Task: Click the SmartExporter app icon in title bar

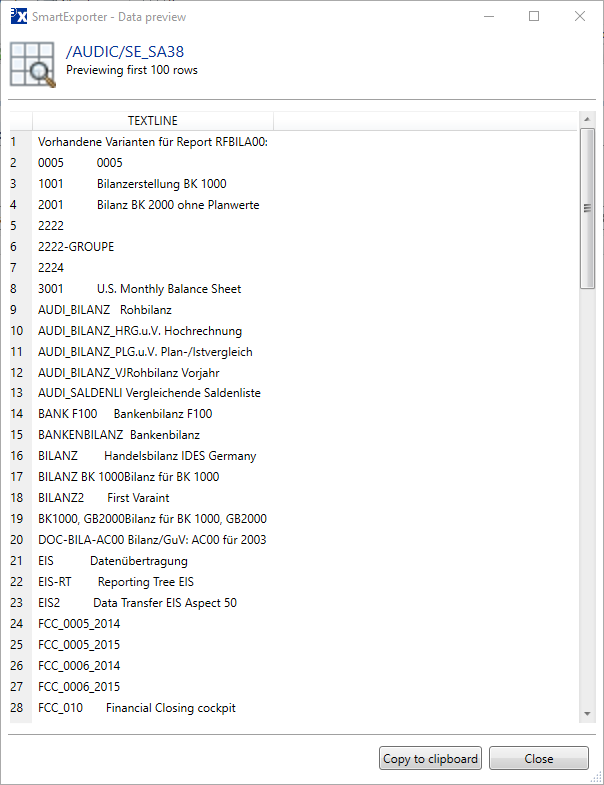Action: point(19,16)
